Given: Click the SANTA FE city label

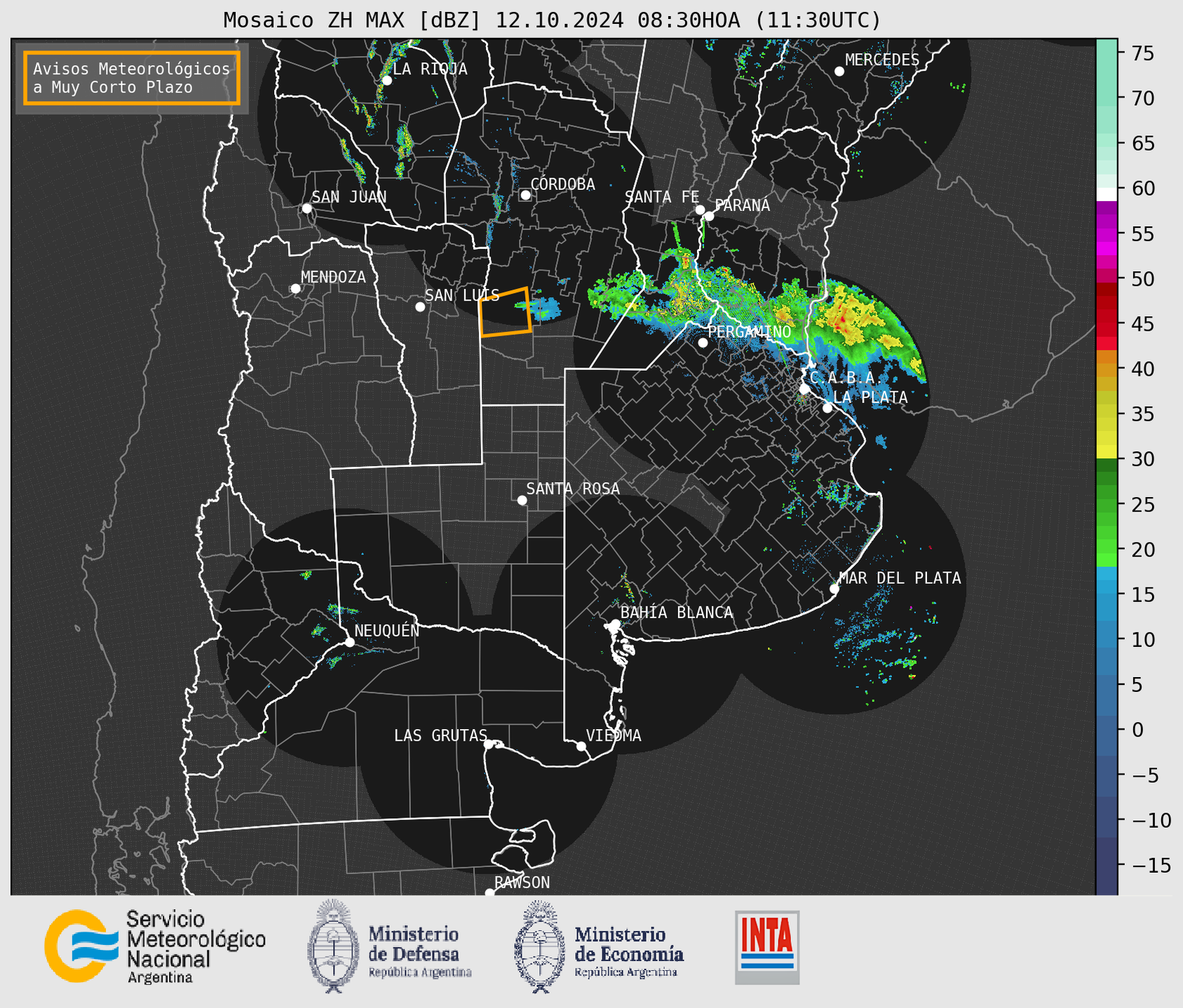Looking at the screenshot, I should (x=662, y=197).
